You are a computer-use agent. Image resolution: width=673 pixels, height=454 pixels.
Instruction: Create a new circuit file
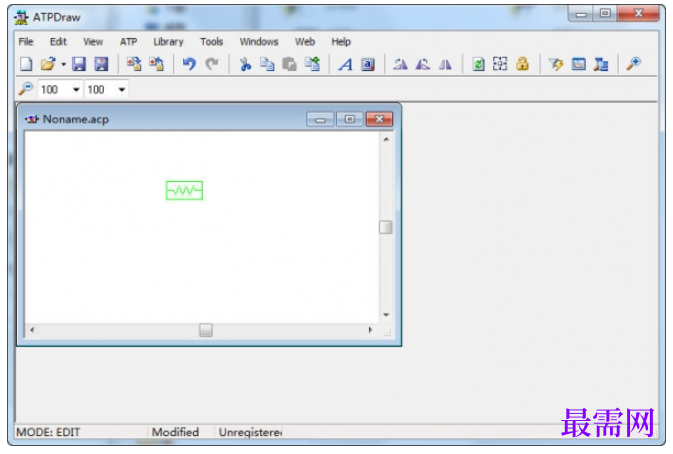coord(26,64)
